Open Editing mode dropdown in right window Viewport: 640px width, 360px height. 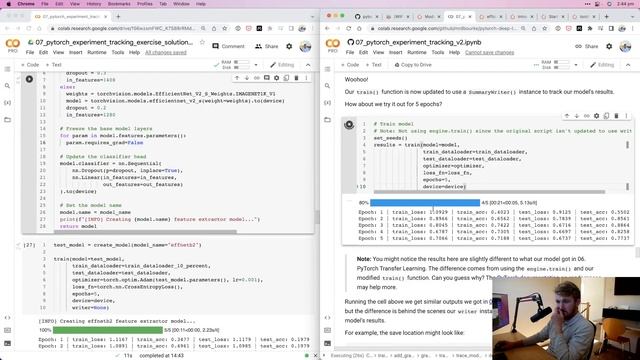point(602,64)
